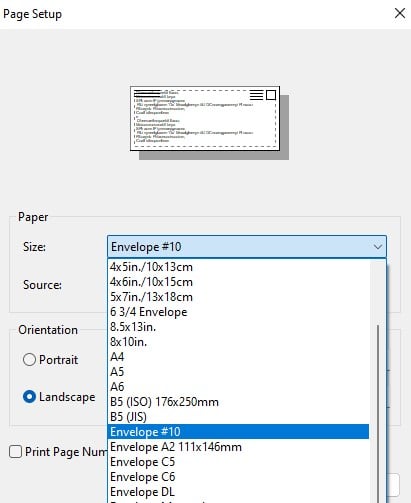The image size is (411, 503).
Task: Choose A4 paper size
Action: tap(238, 357)
